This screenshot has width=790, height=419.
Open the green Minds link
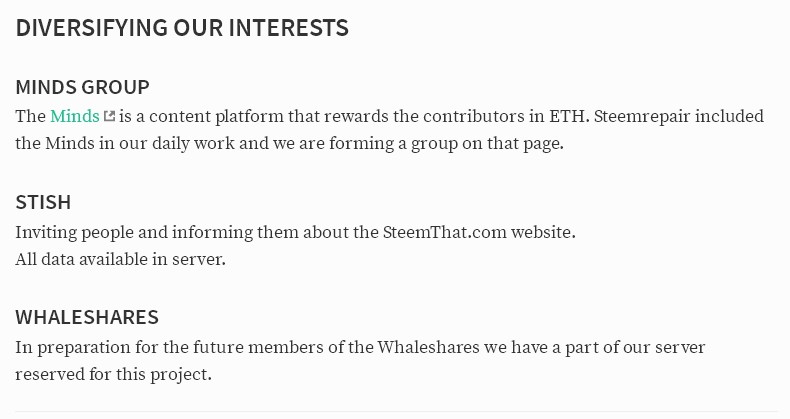[x=75, y=116]
